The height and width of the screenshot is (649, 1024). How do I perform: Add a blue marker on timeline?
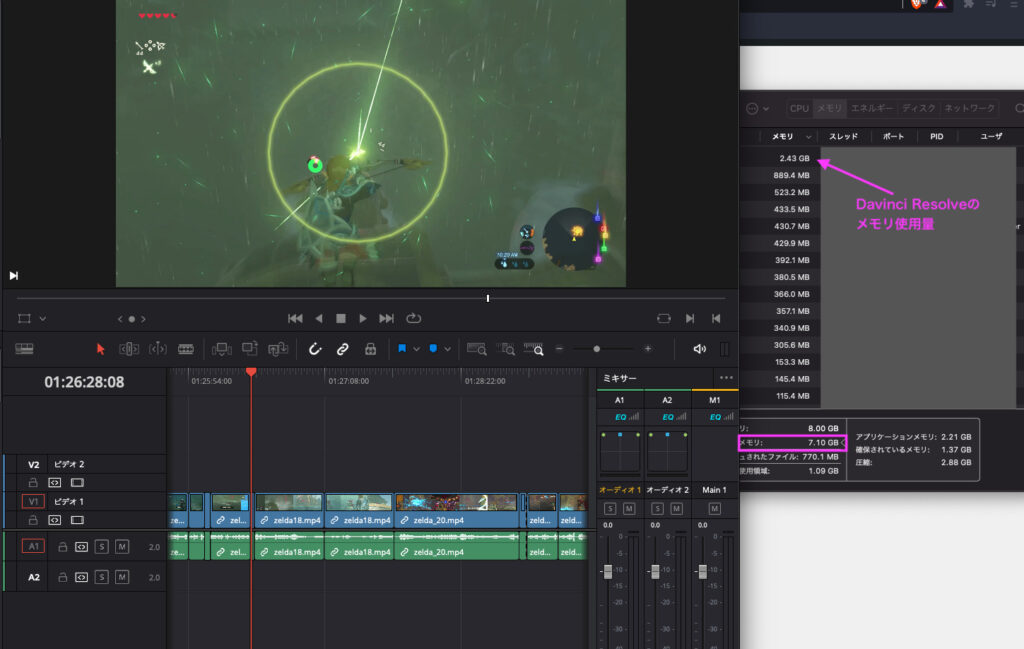coord(433,349)
